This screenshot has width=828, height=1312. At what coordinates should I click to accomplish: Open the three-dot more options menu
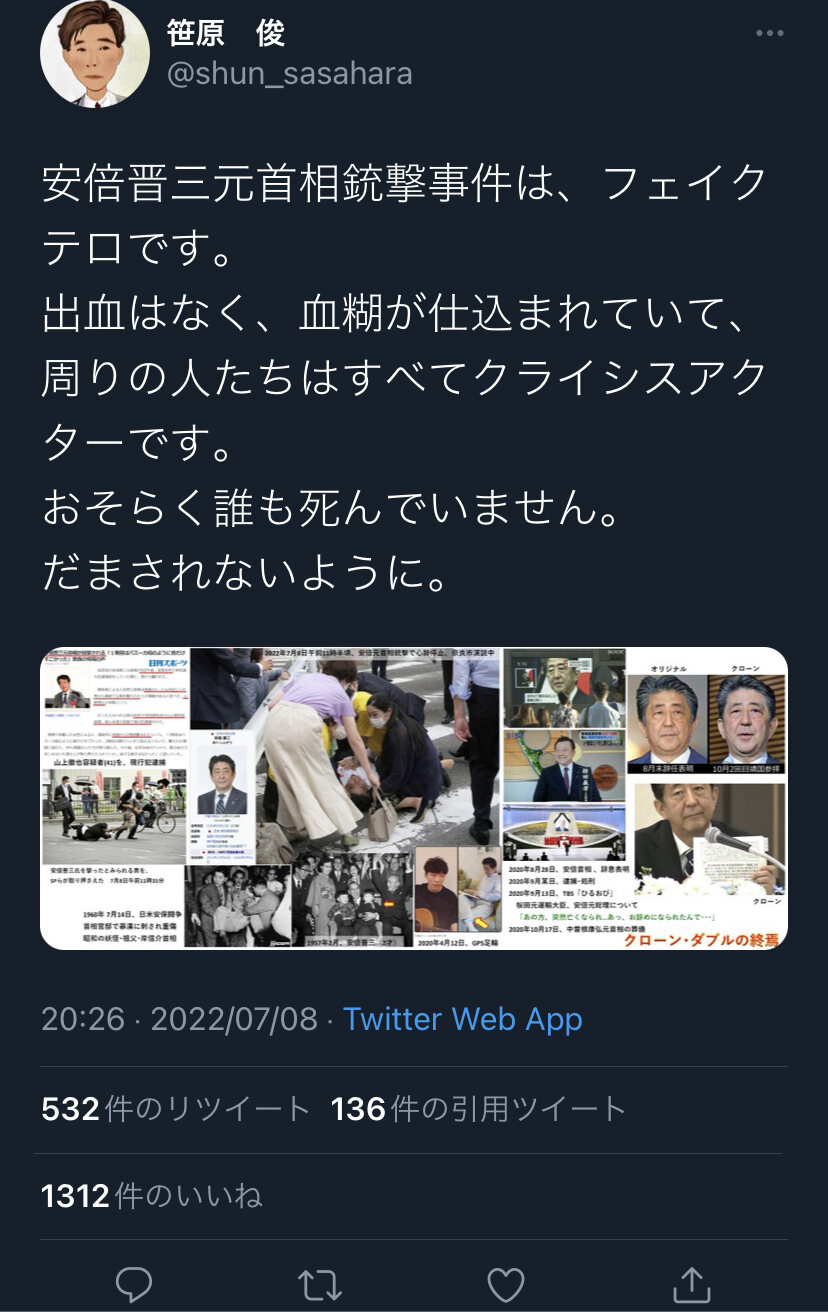(x=769, y=33)
